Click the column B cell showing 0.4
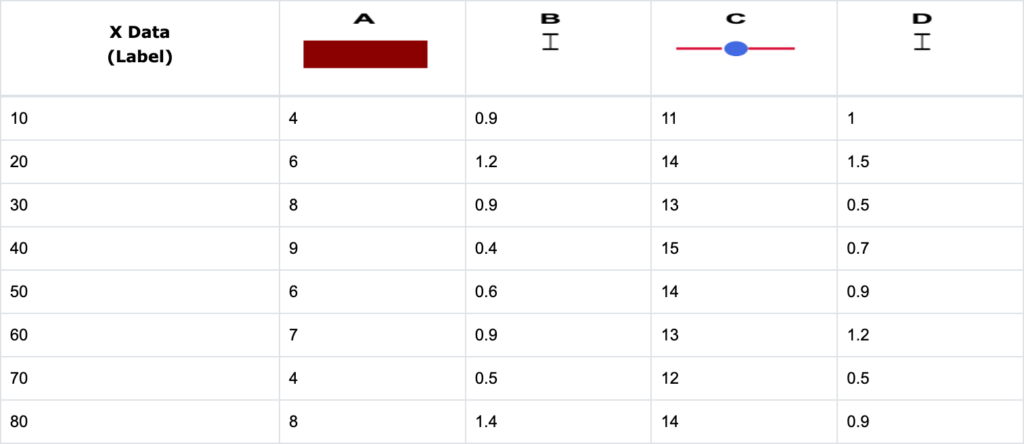The image size is (1024, 444). 486,249
